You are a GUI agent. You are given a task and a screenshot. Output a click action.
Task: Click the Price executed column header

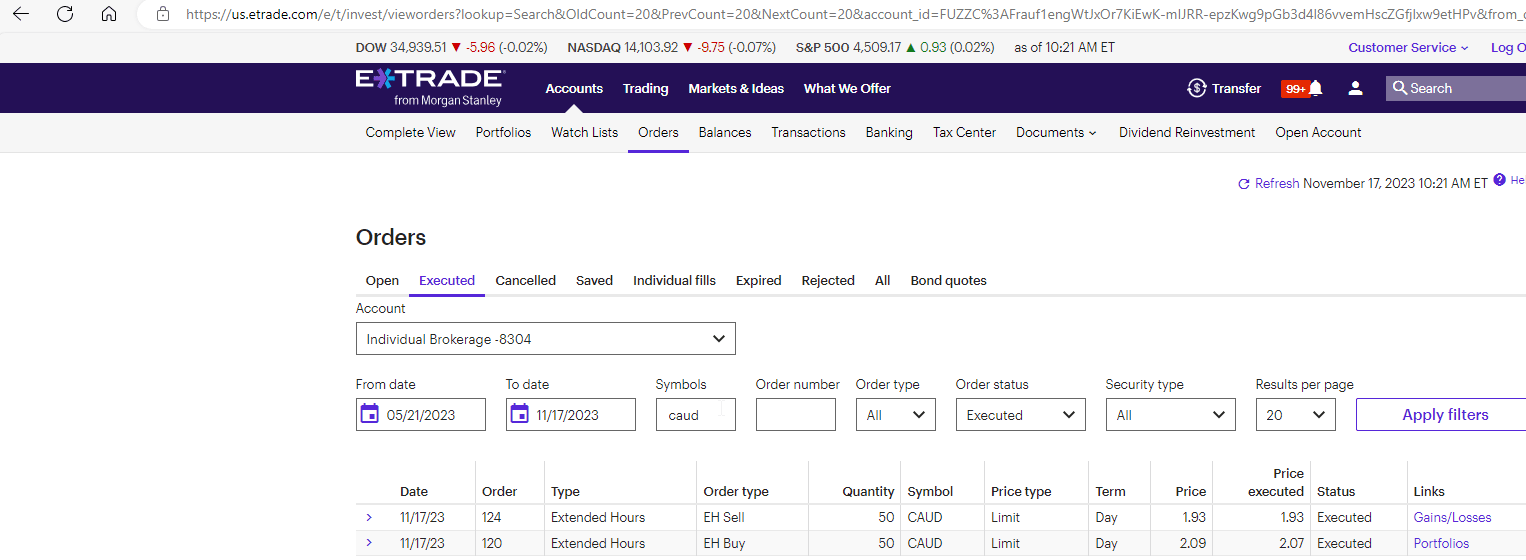pos(1275,482)
